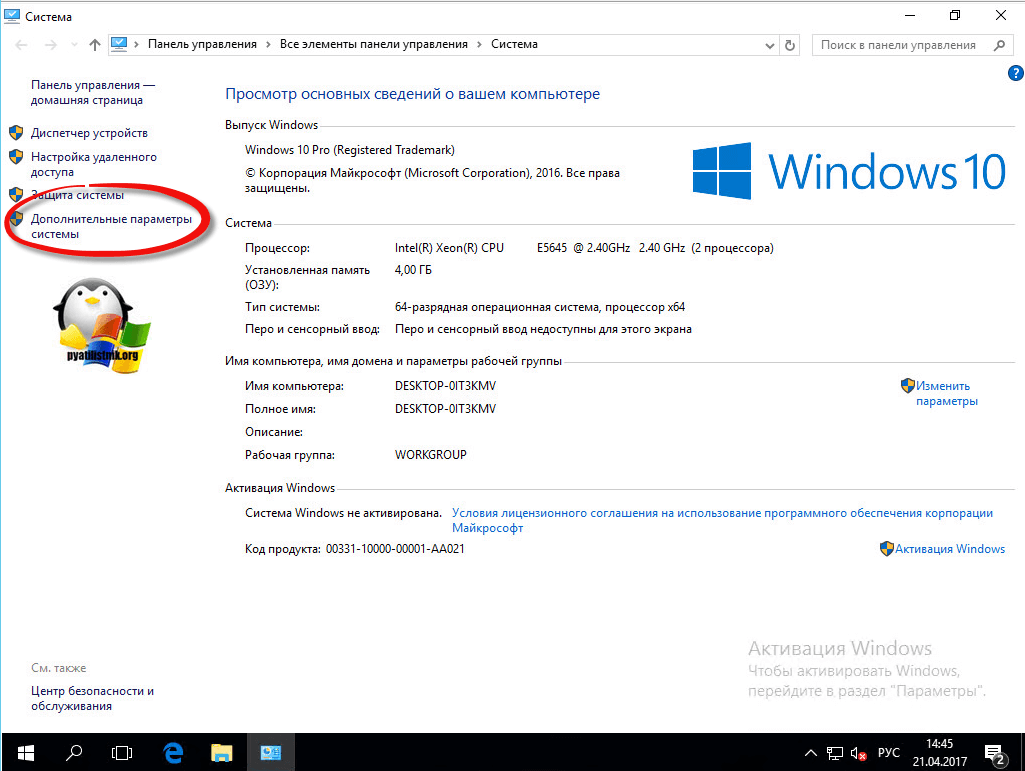Show hidden system tray icons

point(811,752)
